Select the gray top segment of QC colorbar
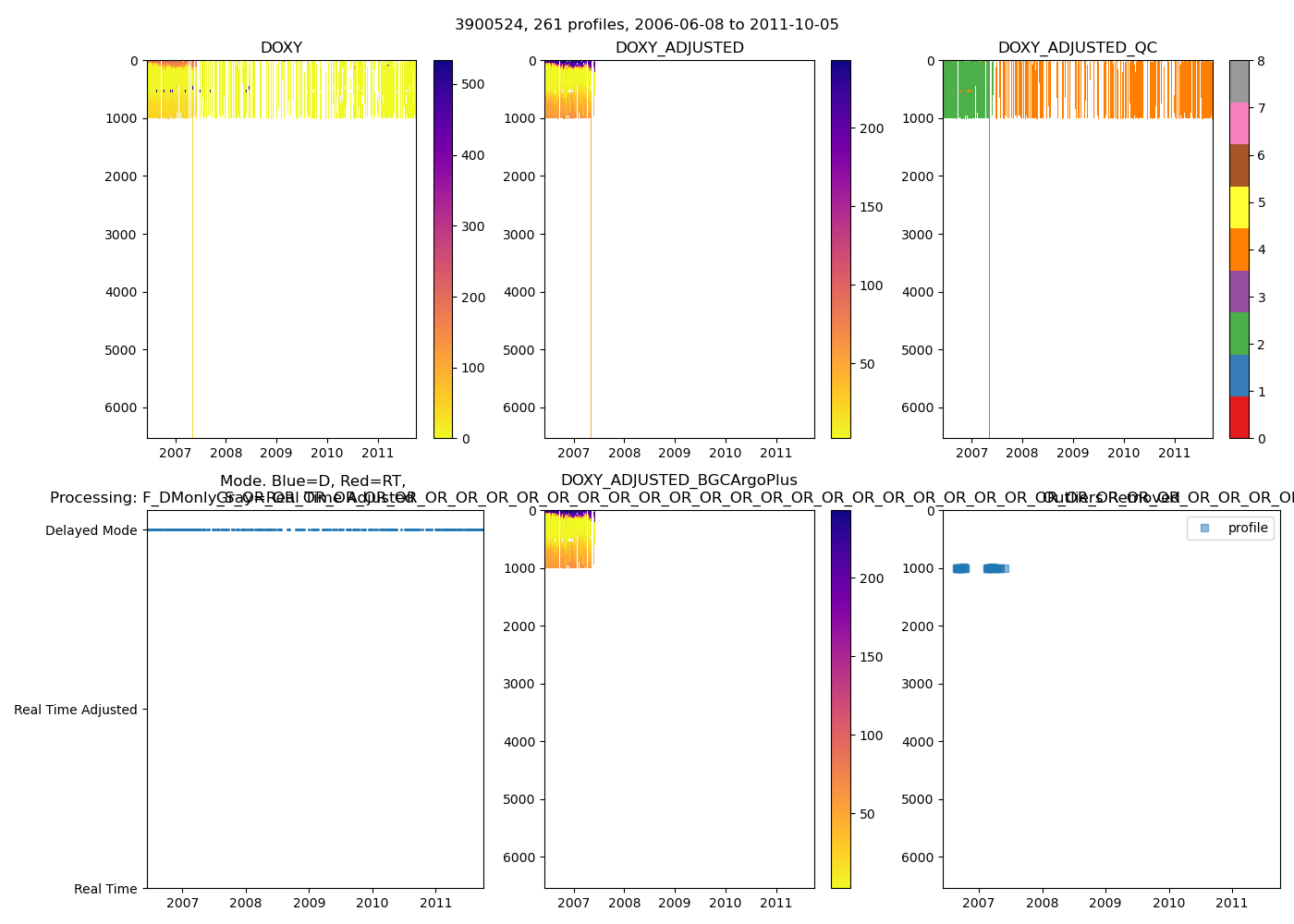 click(x=1239, y=81)
